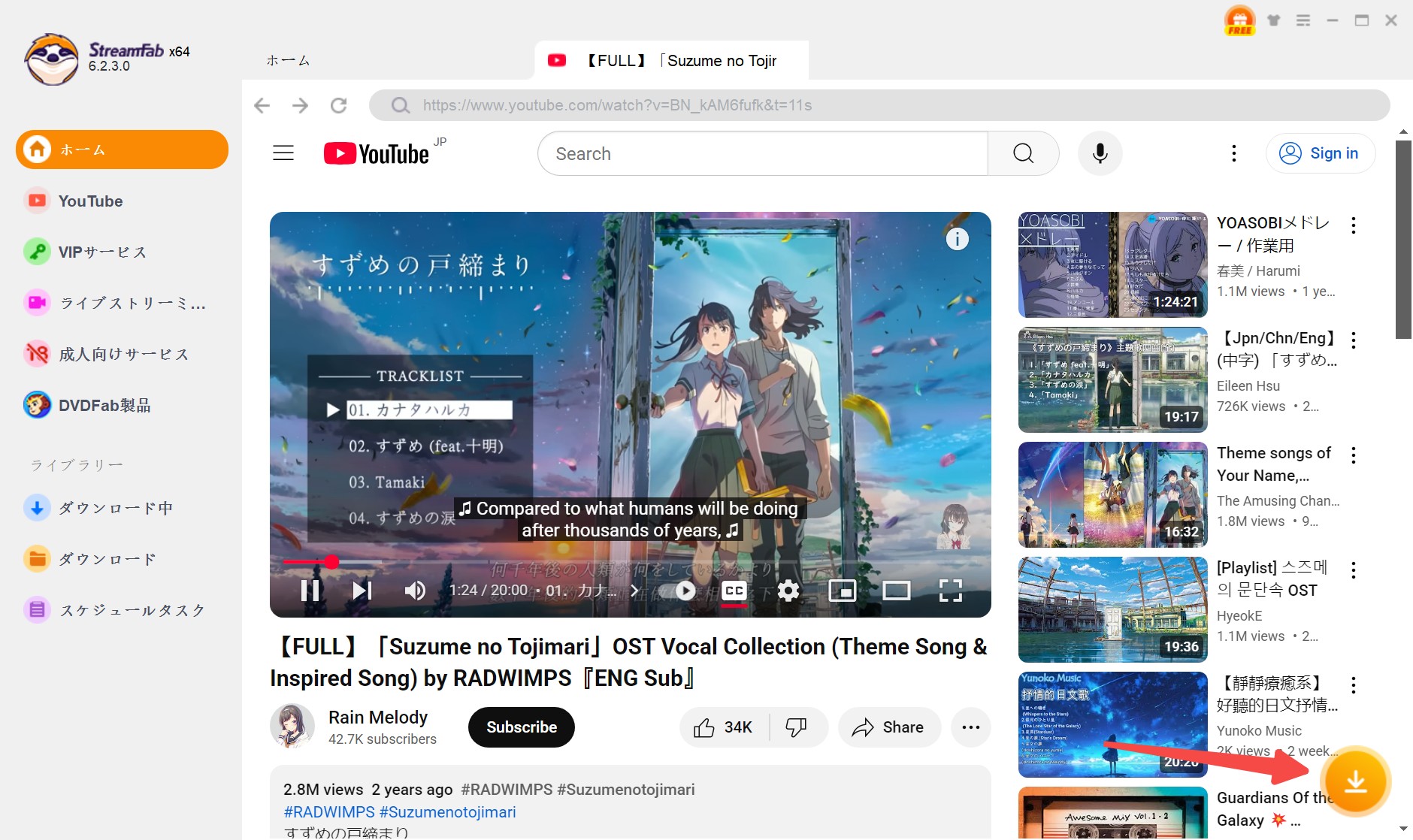Image resolution: width=1413 pixels, height=840 pixels.
Task: Open options for Theme songs of Your Name
Action: 1354,455
